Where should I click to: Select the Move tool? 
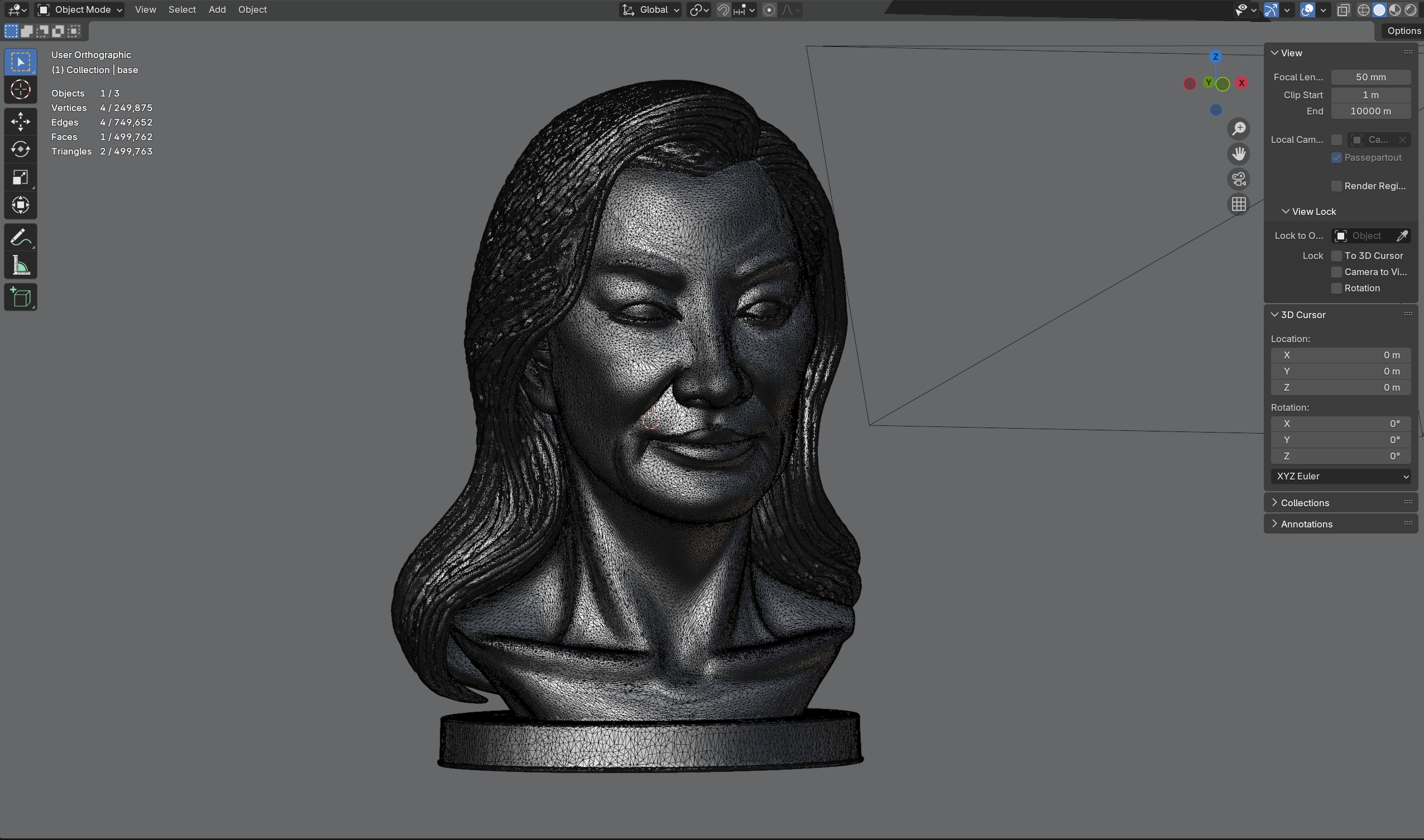(21, 121)
